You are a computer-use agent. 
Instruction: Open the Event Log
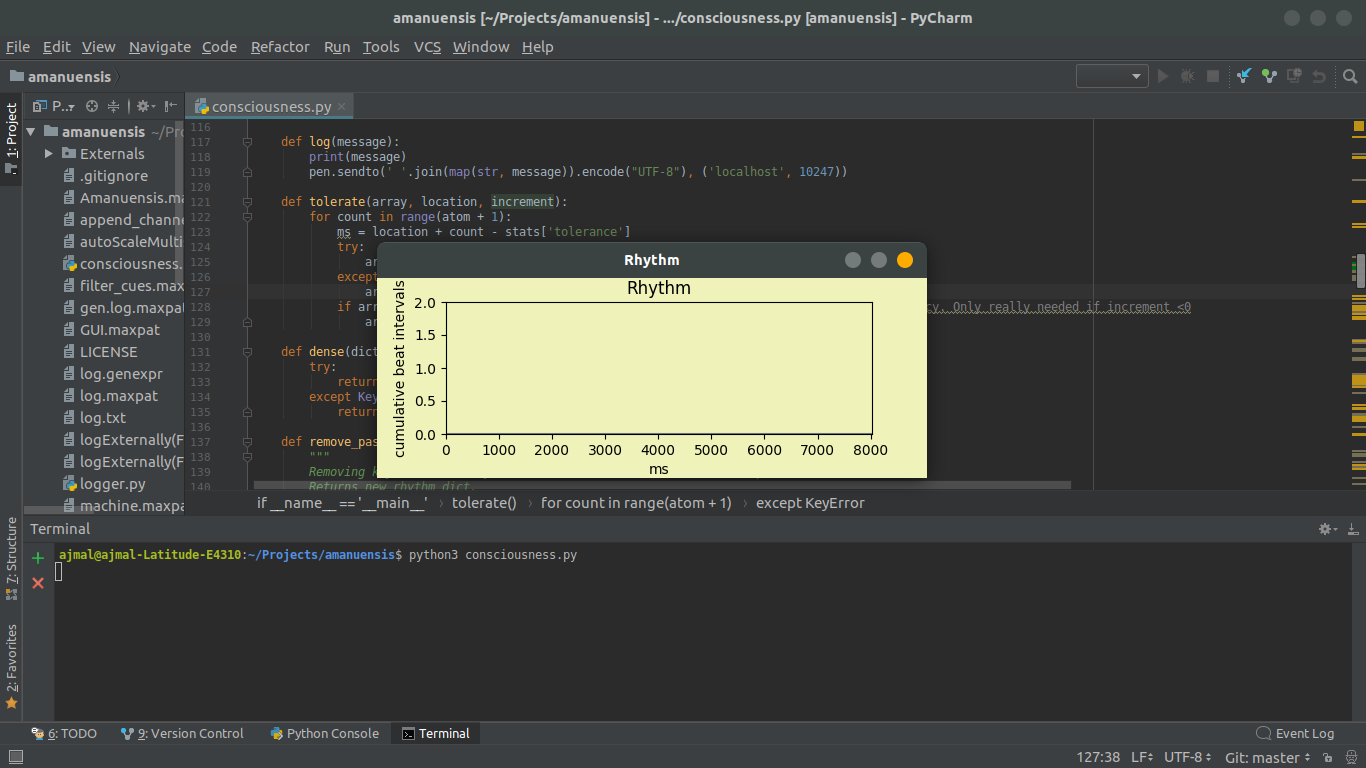1295,733
